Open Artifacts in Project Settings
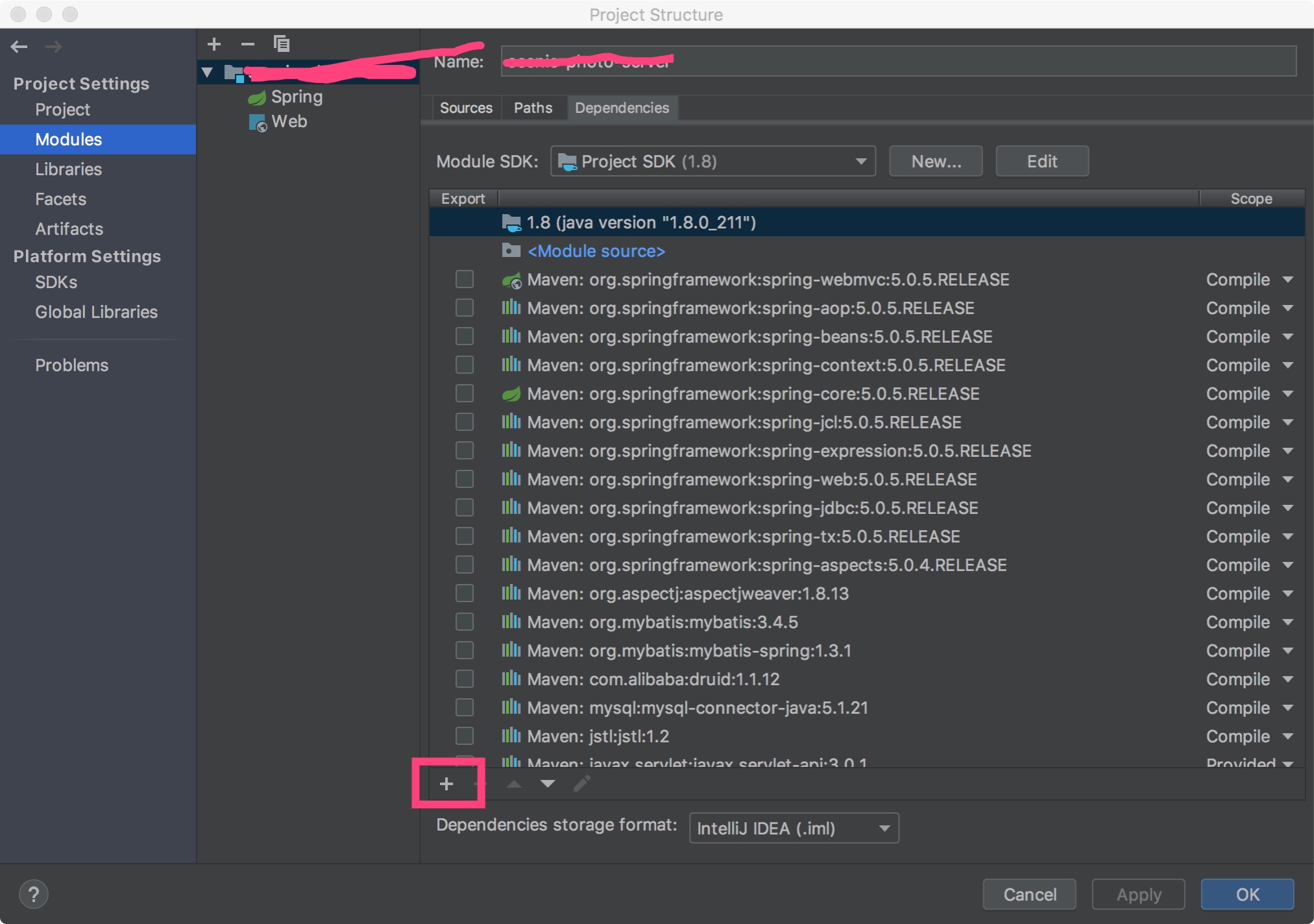The width and height of the screenshot is (1314, 924). (x=69, y=229)
